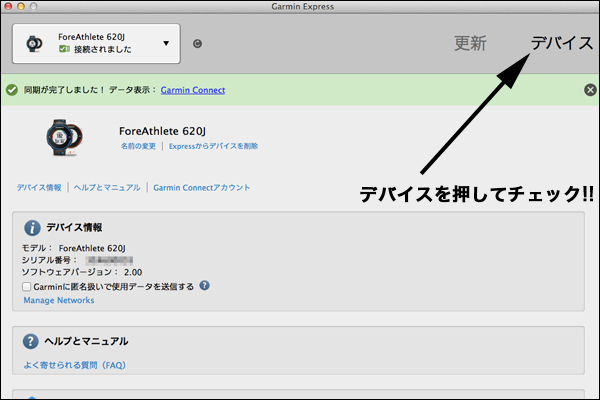Jump to ヘルプとマニュアル section link
This screenshot has width=600, height=400.
(107, 188)
